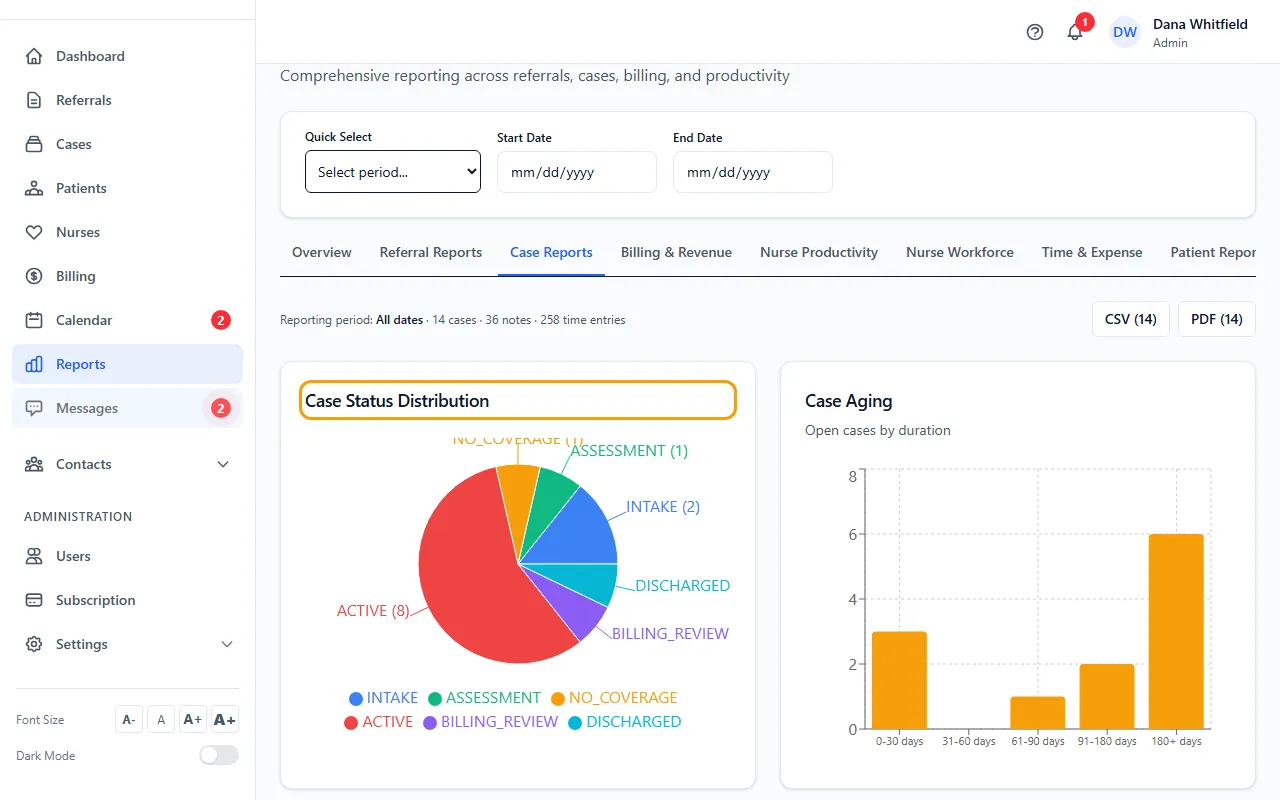Click the 61-90 days bar
This screenshot has height=800, width=1280.
coord(1038,712)
